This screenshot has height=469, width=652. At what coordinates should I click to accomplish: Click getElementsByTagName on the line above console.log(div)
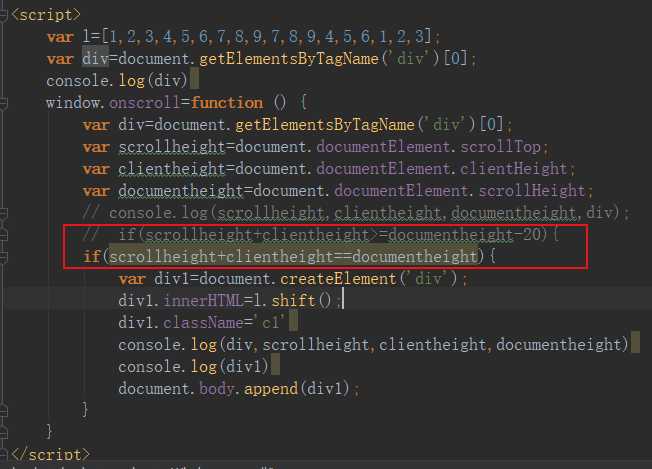289,59
